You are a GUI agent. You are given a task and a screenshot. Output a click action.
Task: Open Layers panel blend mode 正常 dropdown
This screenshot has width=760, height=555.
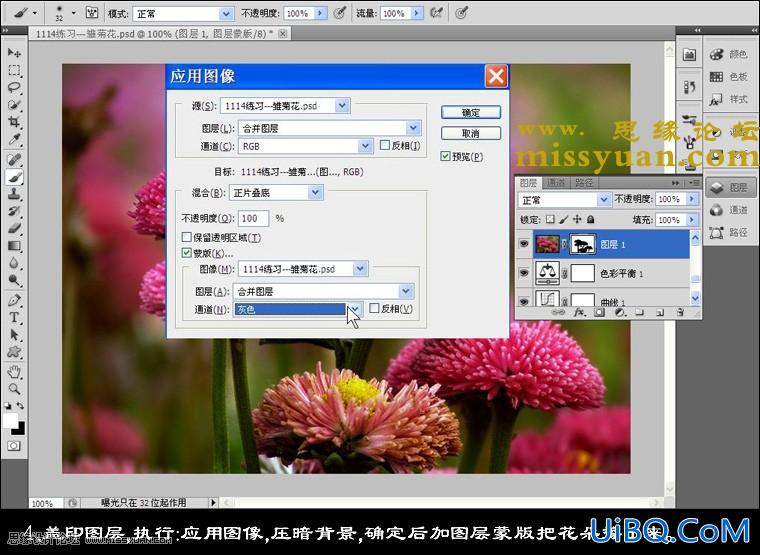603,199
